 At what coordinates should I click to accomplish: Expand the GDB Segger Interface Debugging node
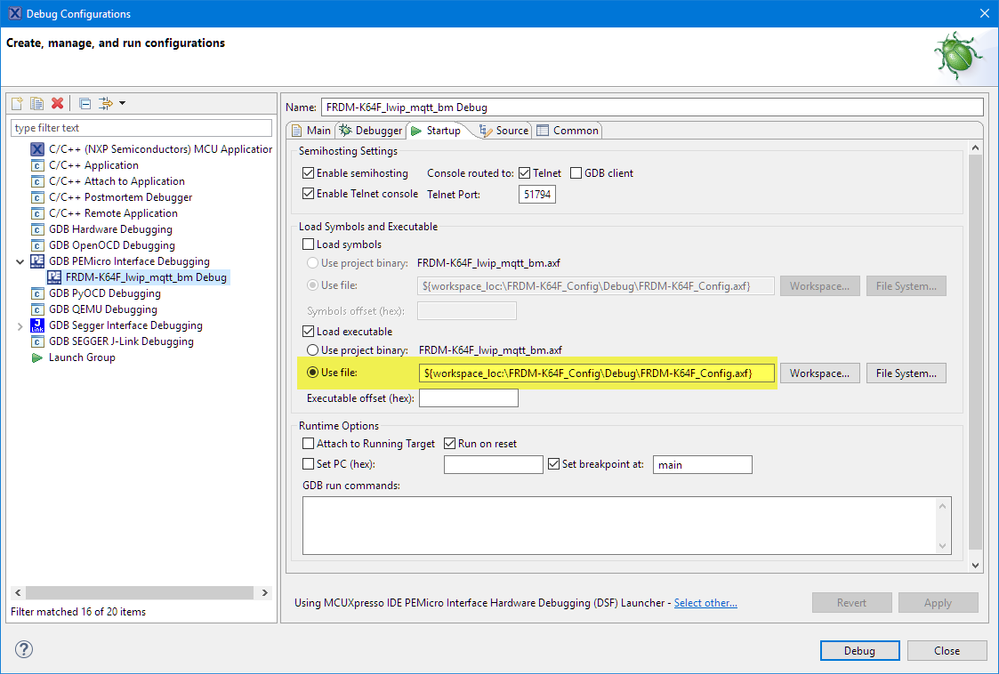coord(20,326)
